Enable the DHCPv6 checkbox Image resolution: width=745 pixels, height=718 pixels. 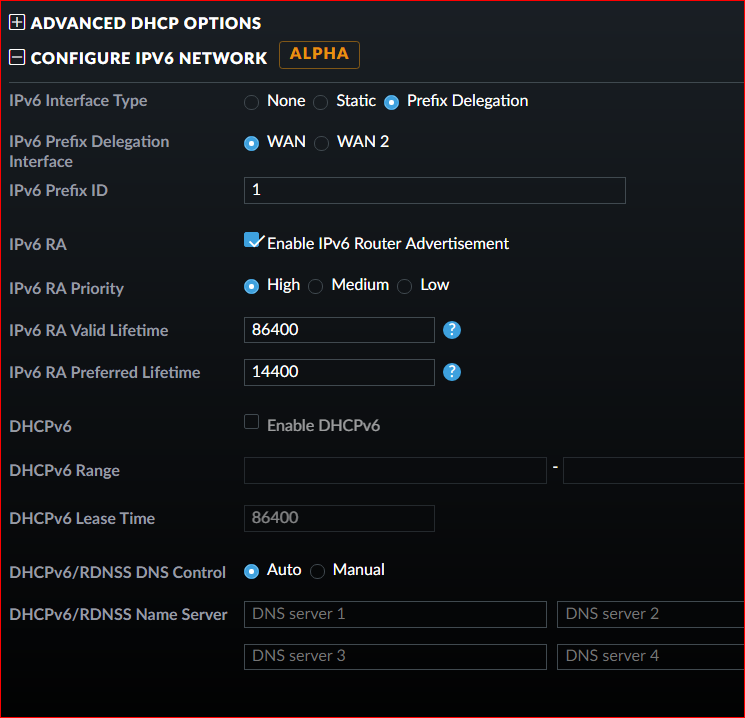point(252,423)
